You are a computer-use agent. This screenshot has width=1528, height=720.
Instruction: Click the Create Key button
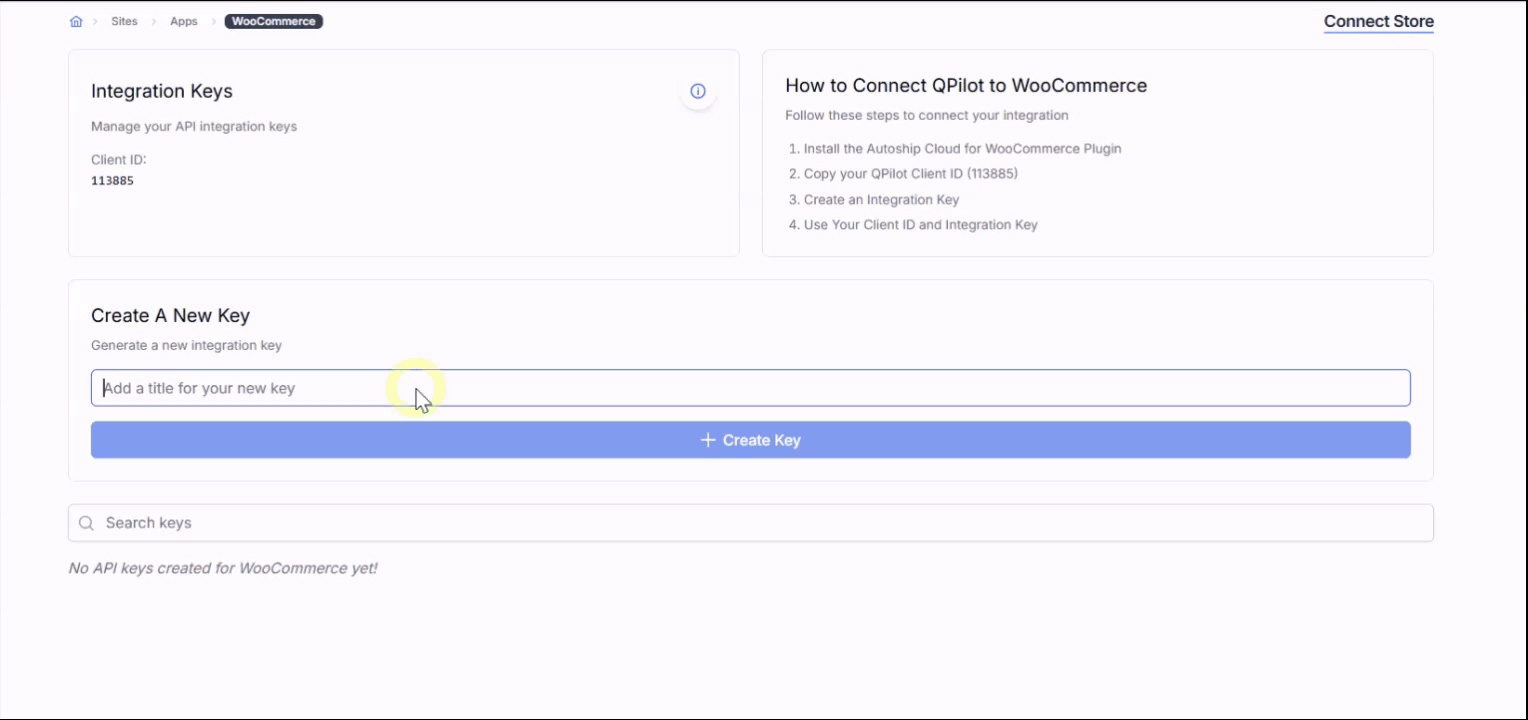point(751,440)
